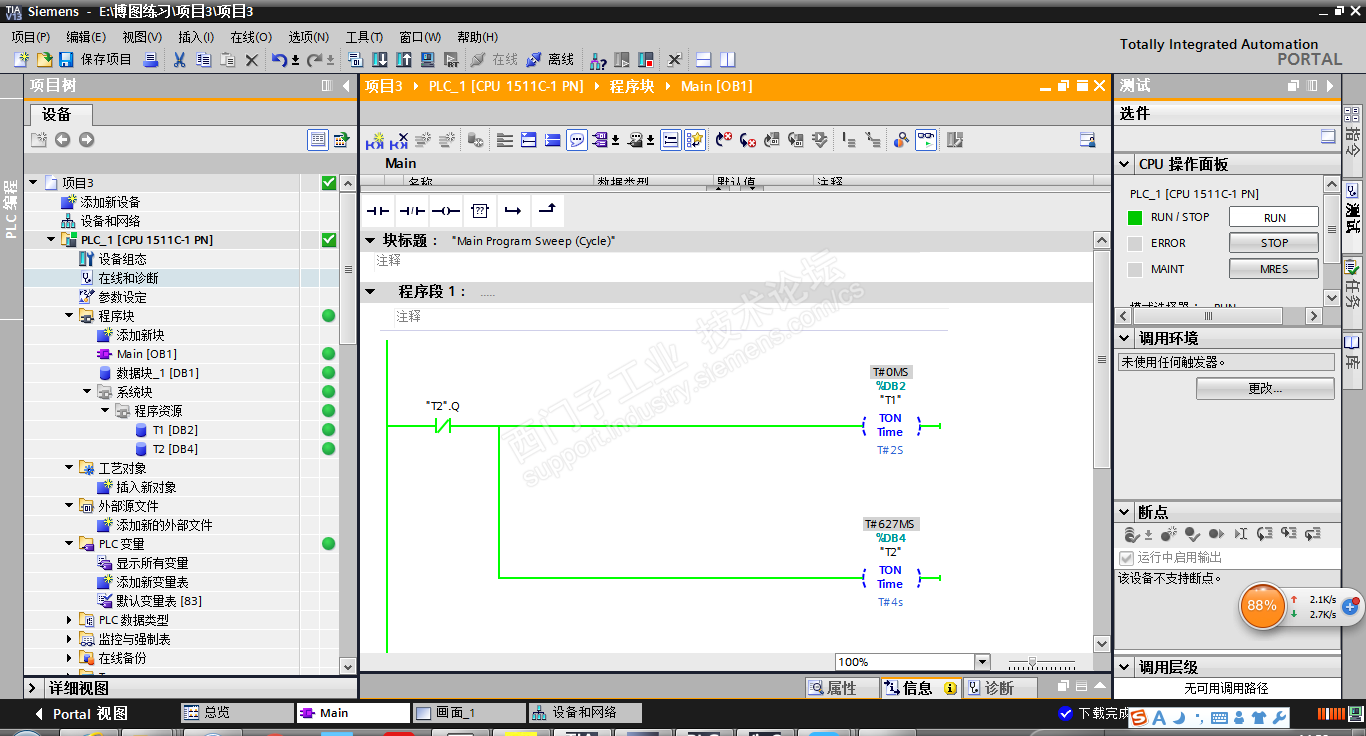Open the 帮助(H) menu
This screenshot has height=736, width=1366.
click(x=476, y=37)
